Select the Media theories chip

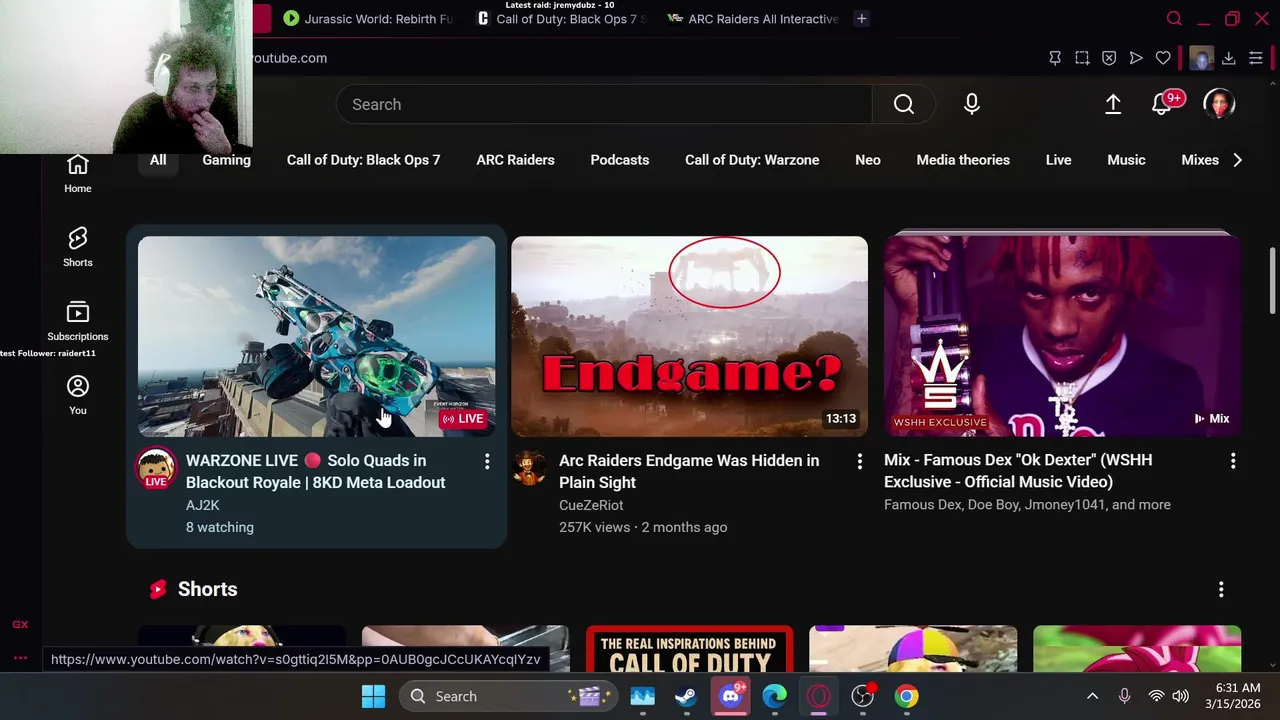[x=963, y=160]
